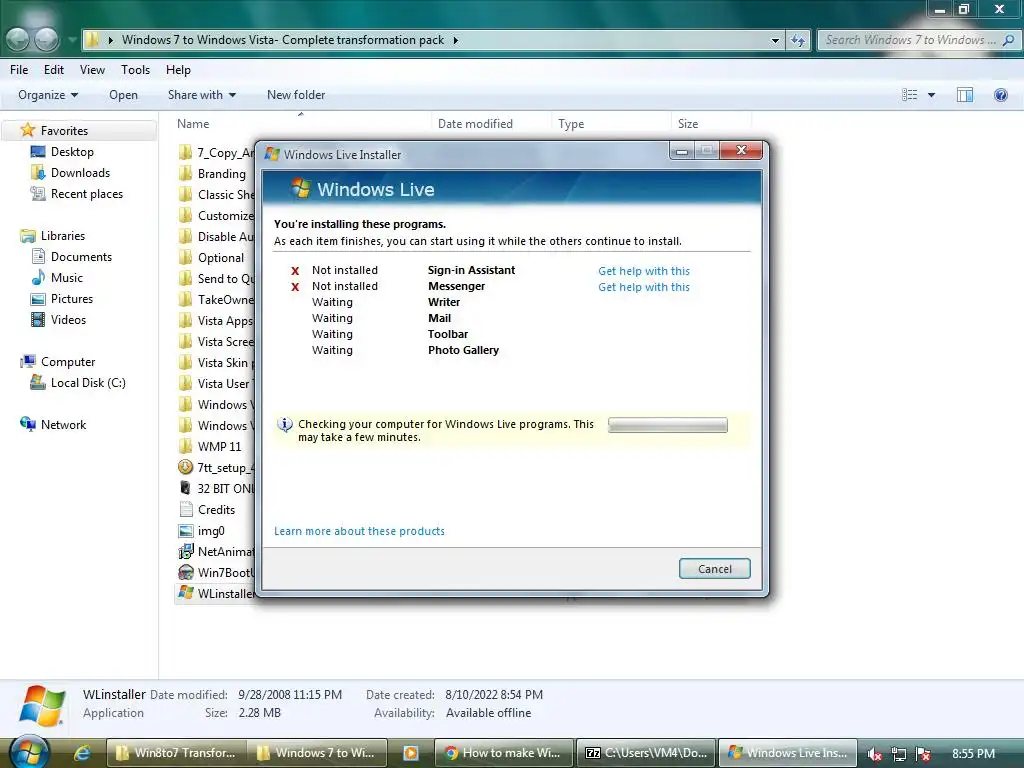
Task: Open the address bar history dropdown arrow
Action: [x=775, y=40]
